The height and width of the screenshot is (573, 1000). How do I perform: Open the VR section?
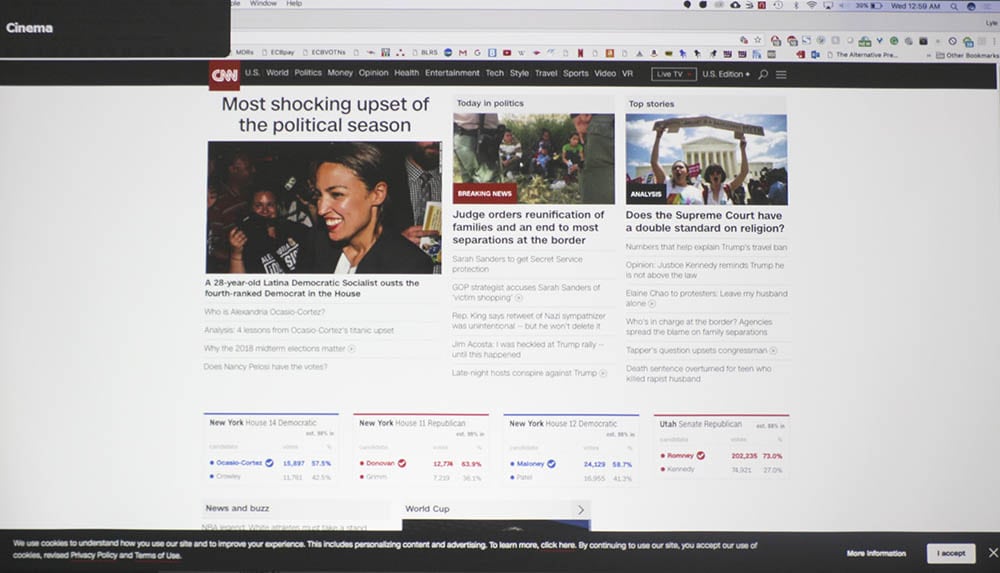628,73
